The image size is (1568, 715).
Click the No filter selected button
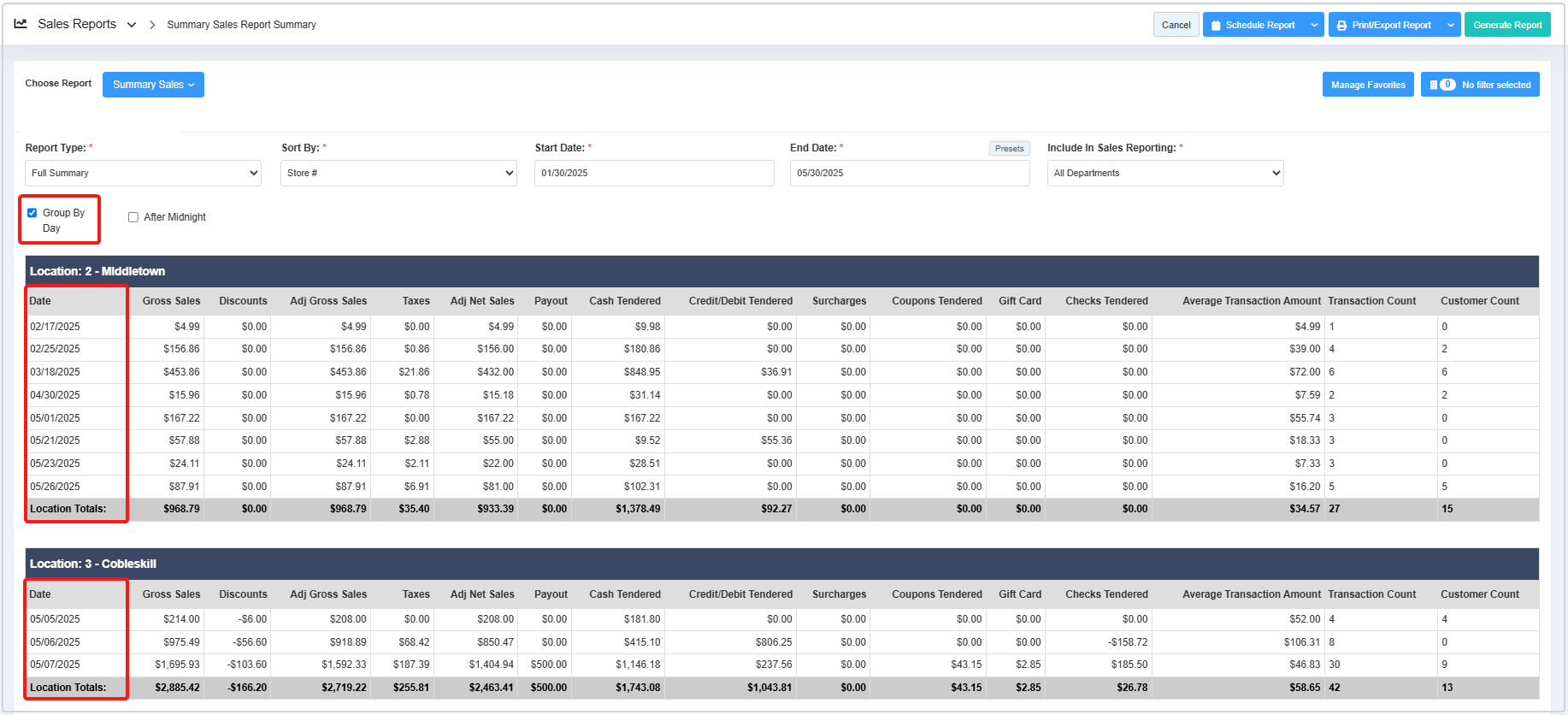[1480, 85]
